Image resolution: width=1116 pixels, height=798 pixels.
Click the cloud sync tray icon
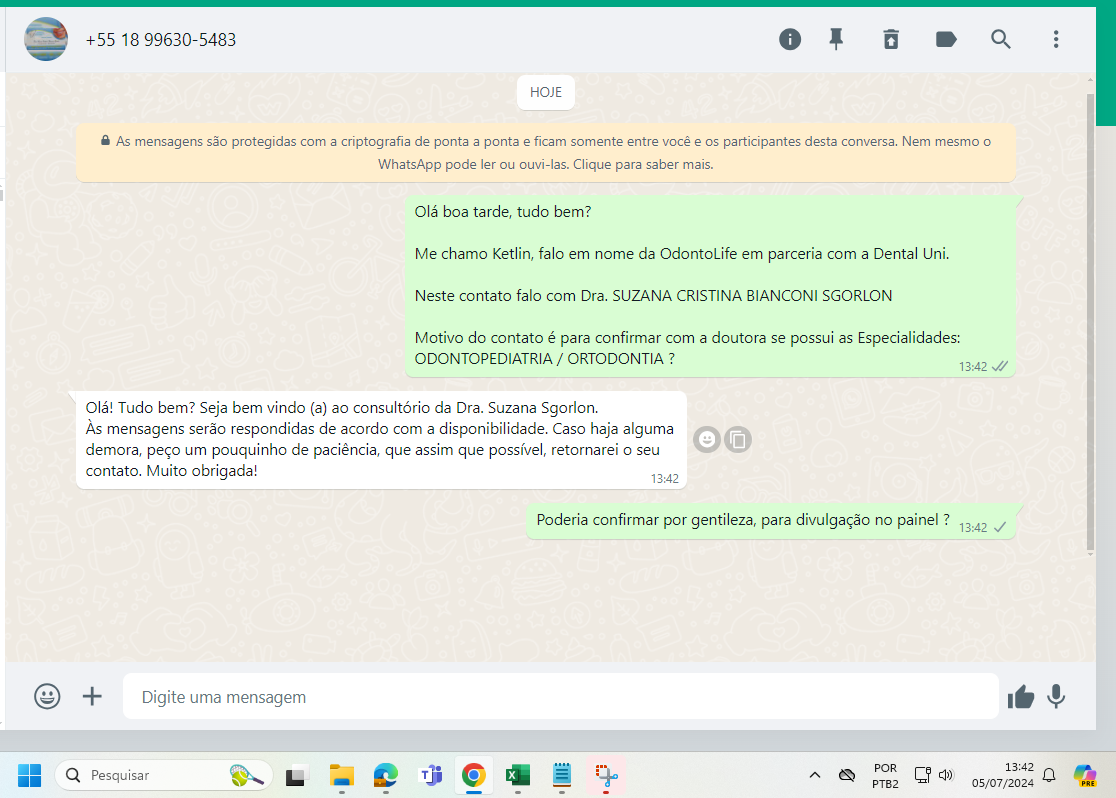point(846,775)
